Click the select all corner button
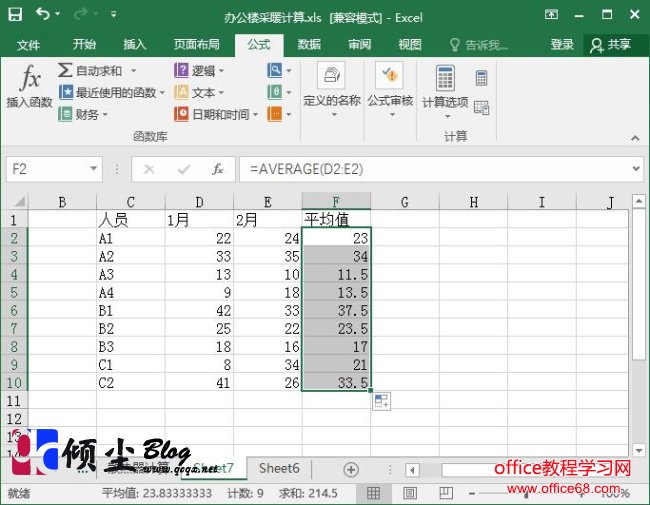The image size is (650, 505). pyautogui.click(x=17, y=202)
